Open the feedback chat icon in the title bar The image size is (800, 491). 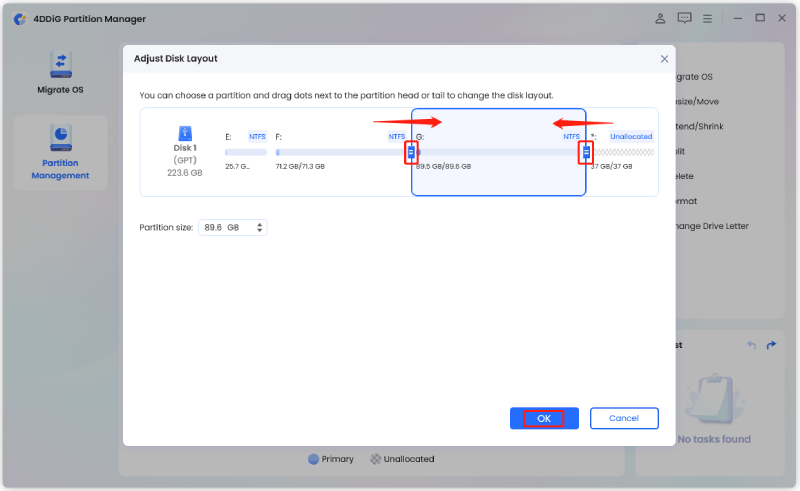pos(684,18)
